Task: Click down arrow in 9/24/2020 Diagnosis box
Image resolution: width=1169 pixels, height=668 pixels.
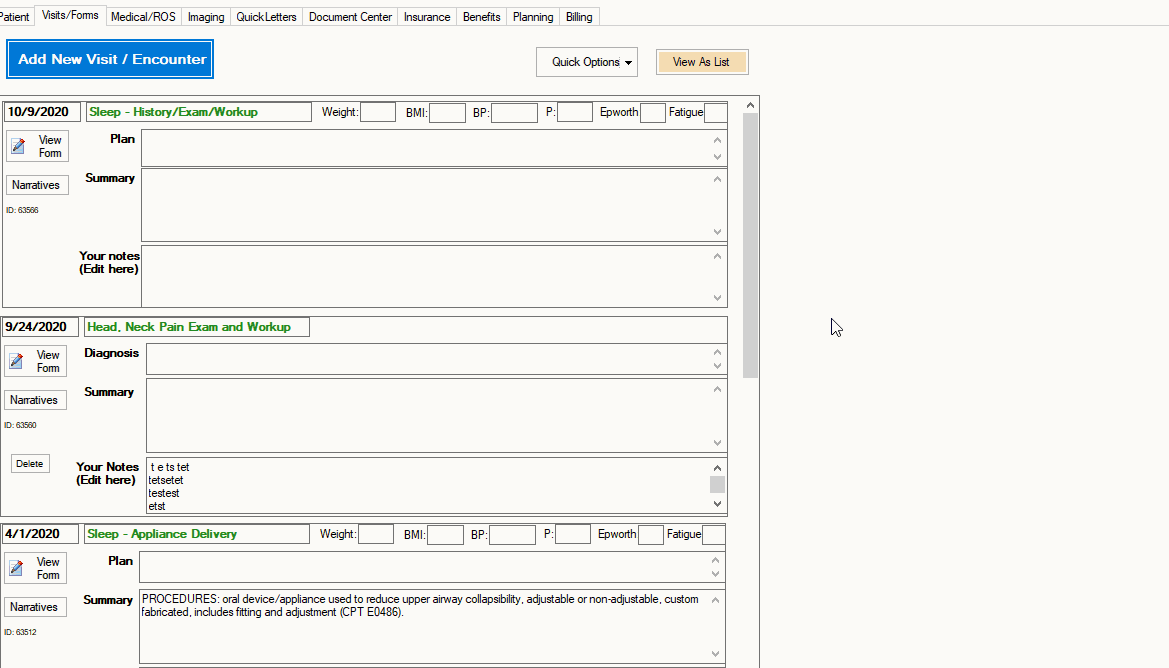Action: tap(717, 366)
